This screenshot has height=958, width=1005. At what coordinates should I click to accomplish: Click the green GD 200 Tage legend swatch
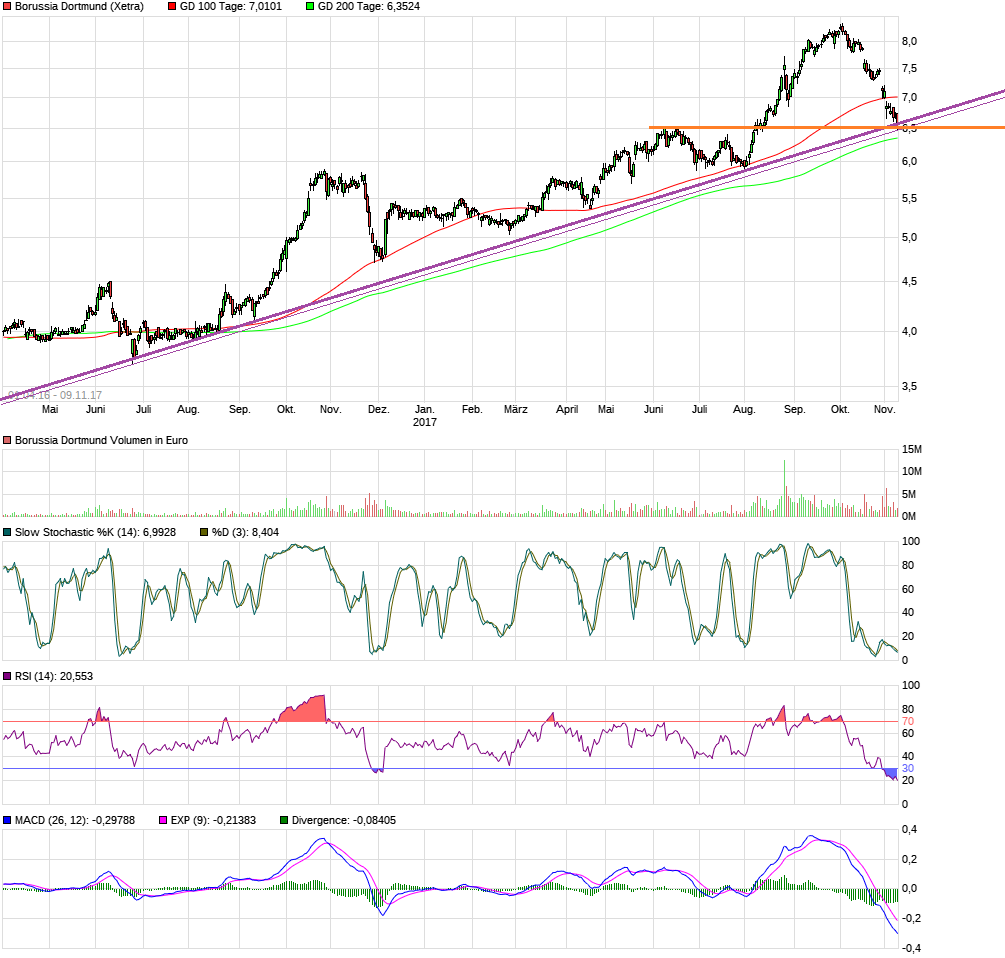310,6
